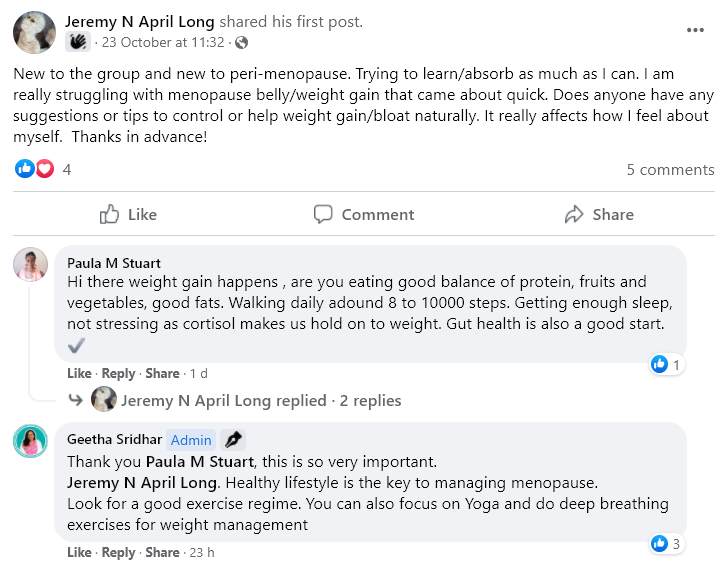Image resolution: width=721 pixels, height=565 pixels.
Task: Click the pen badge icon beside Admin
Action: tap(233, 439)
